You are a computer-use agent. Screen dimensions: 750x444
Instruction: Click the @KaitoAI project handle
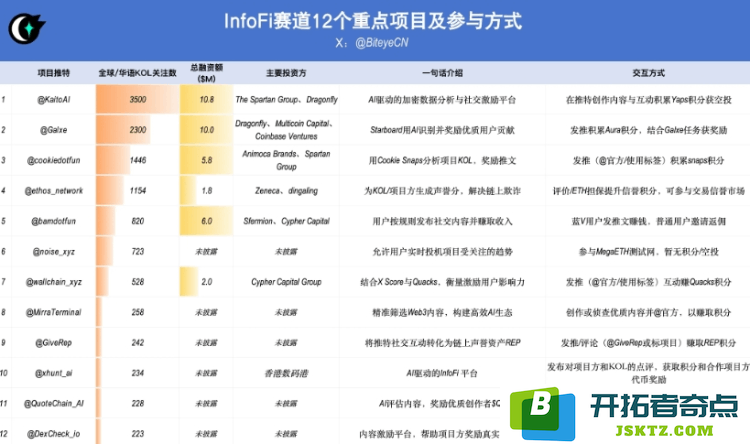point(54,100)
